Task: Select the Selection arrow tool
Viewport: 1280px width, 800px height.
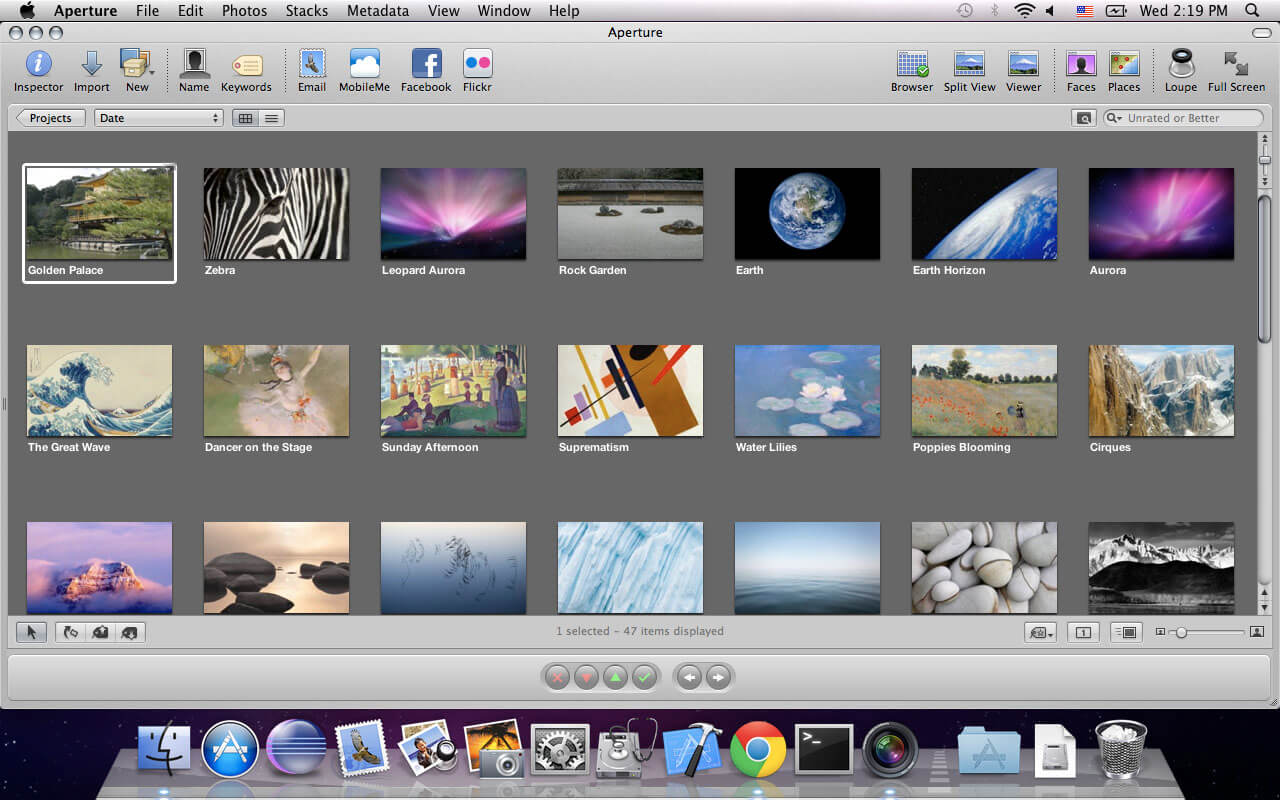Action: [x=31, y=632]
